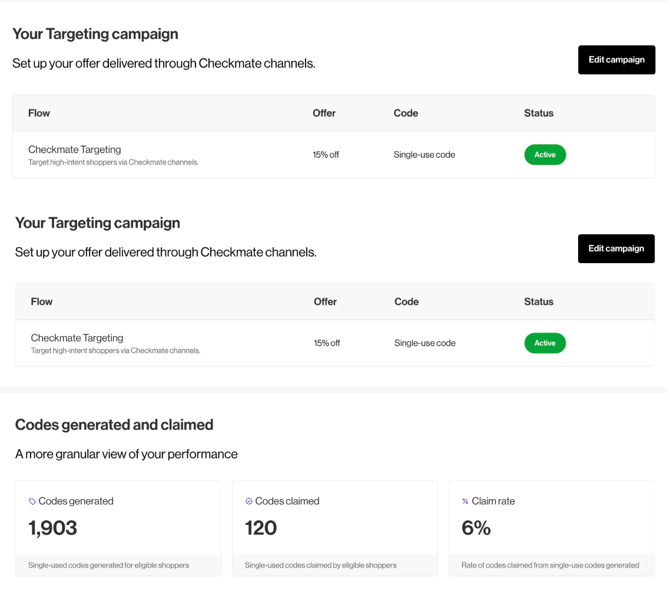Click the Active badge in the first table

[x=545, y=155]
